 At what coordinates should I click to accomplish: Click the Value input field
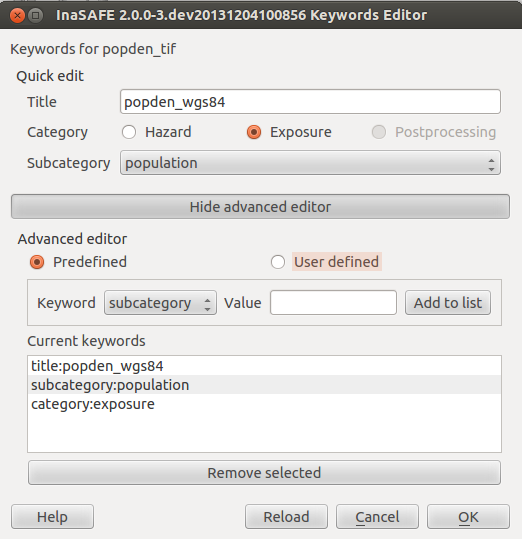pyautogui.click(x=333, y=303)
